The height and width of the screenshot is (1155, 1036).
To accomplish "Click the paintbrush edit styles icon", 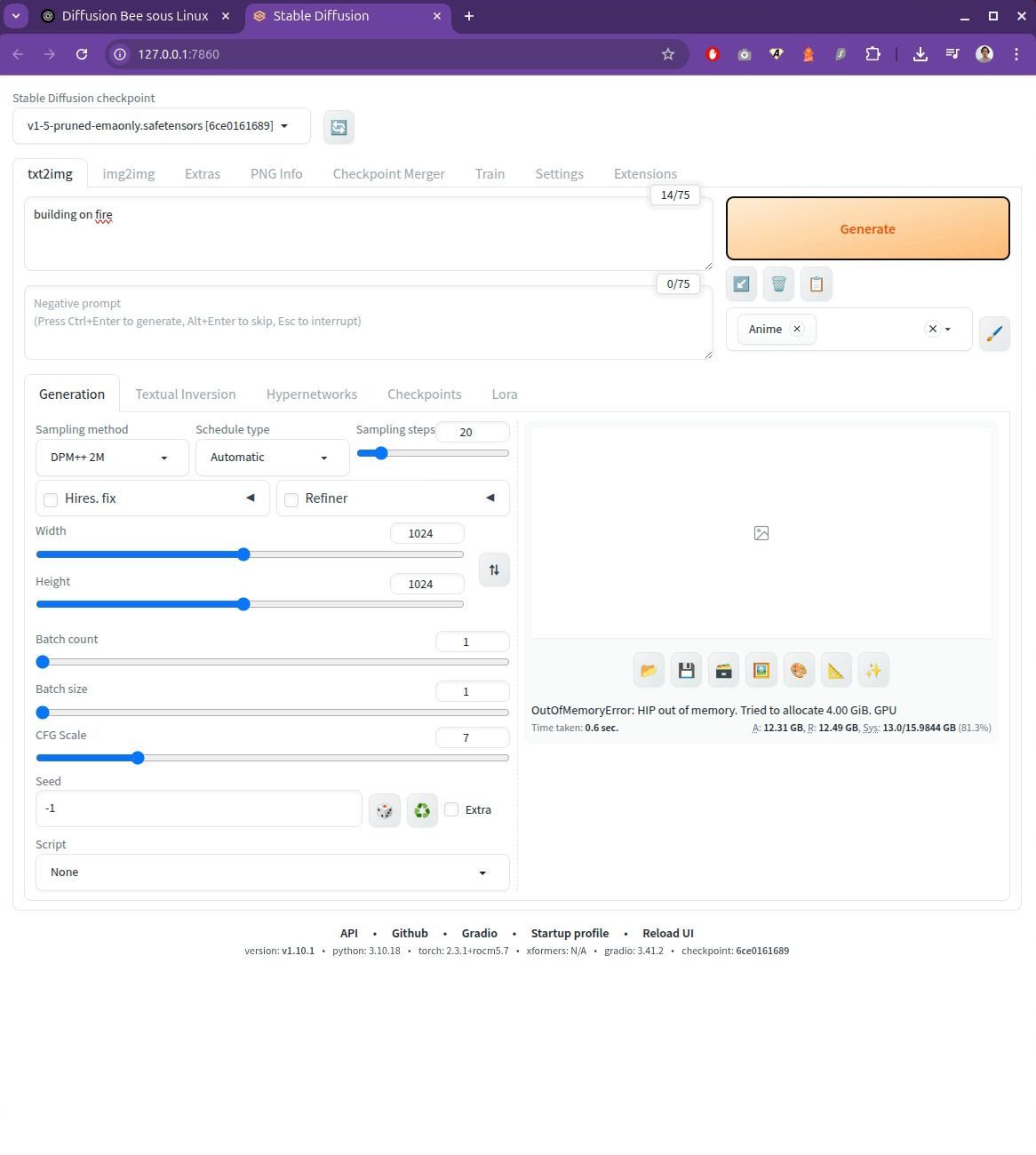I will click(x=994, y=333).
